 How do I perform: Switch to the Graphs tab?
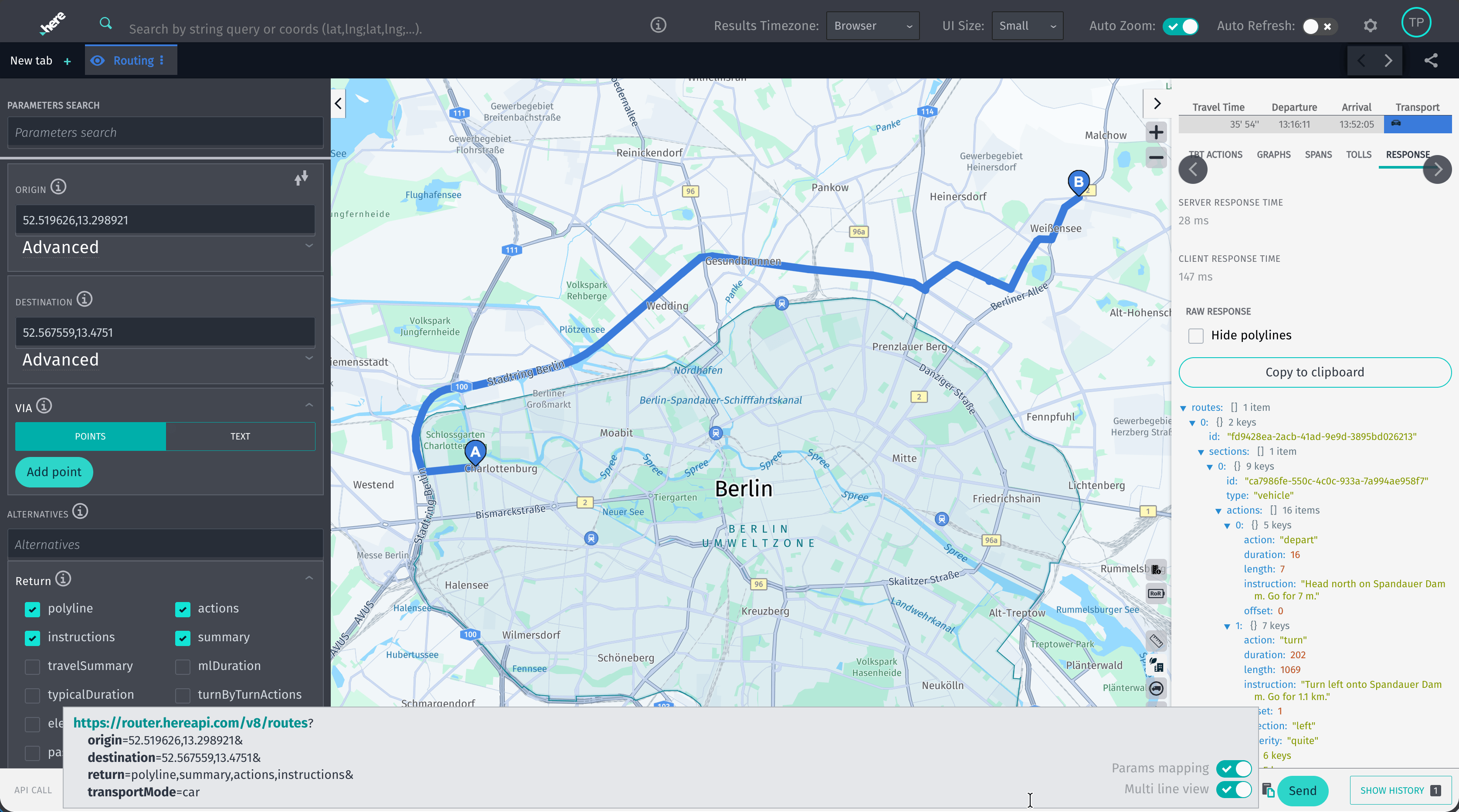click(1274, 155)
